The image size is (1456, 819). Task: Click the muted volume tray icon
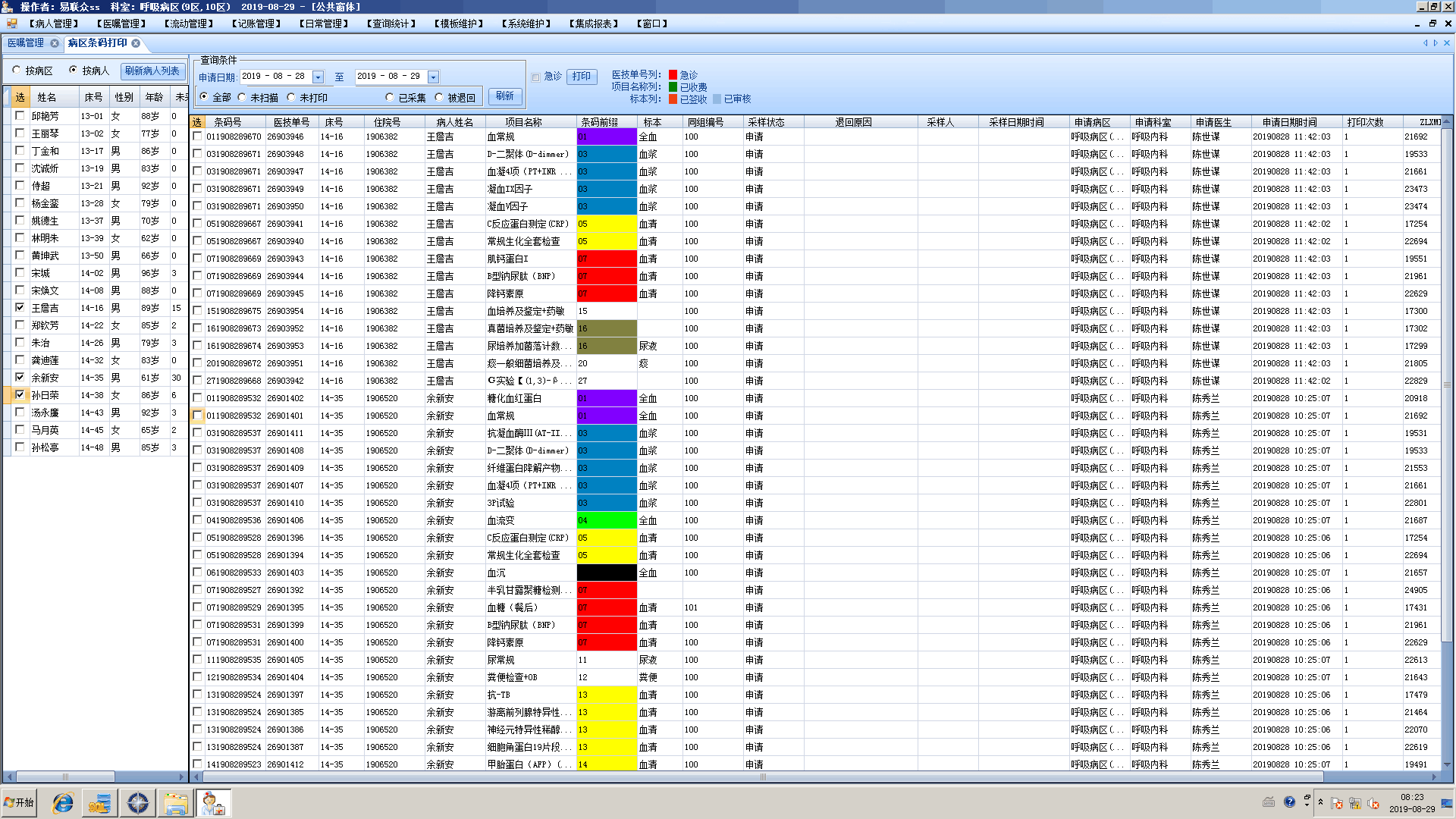point(1373,803)
